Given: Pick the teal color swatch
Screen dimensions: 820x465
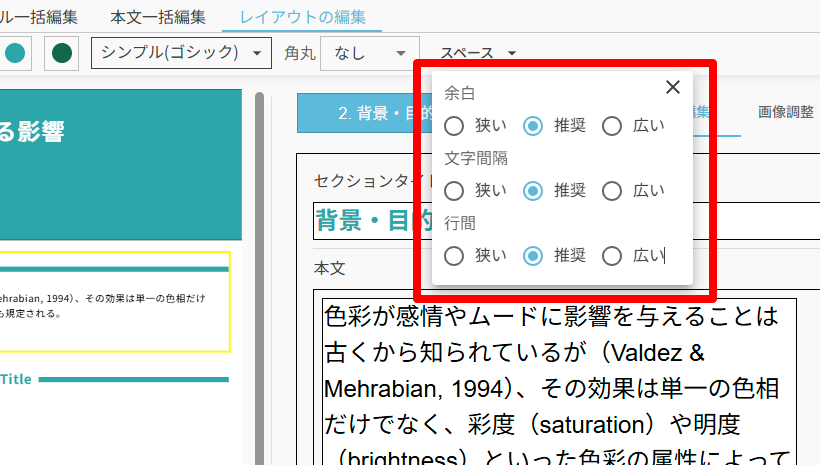Looking at the screenshot, I should pos(14,53).
